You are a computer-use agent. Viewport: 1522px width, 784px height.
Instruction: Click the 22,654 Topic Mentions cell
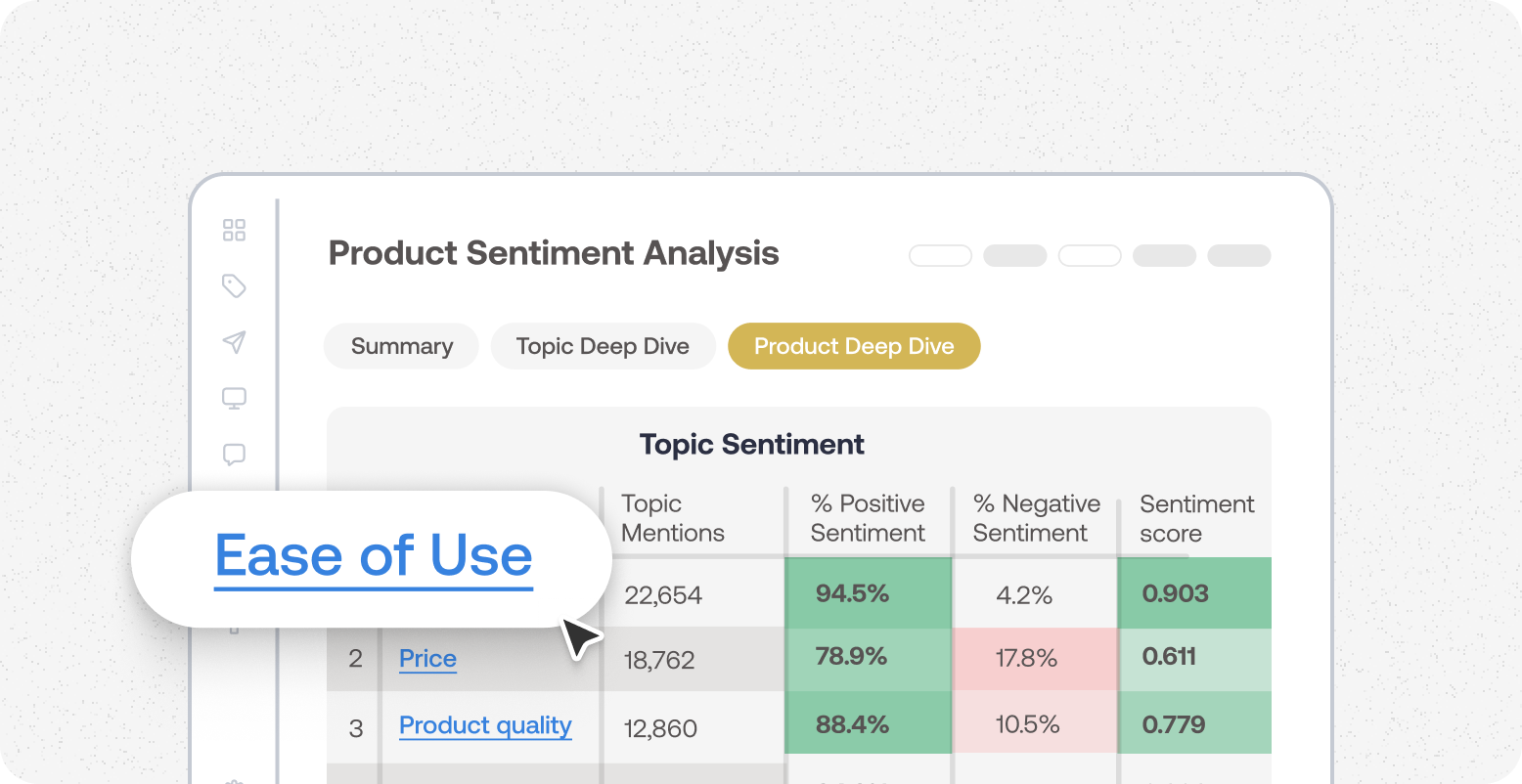[x=663, y=594]
